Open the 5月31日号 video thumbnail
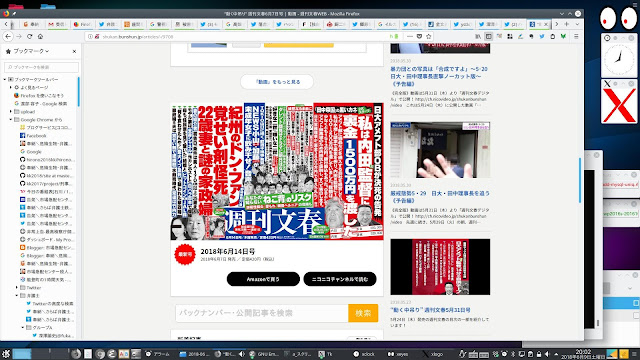Viewport: 640px width, 360px height. pos(440,267)
